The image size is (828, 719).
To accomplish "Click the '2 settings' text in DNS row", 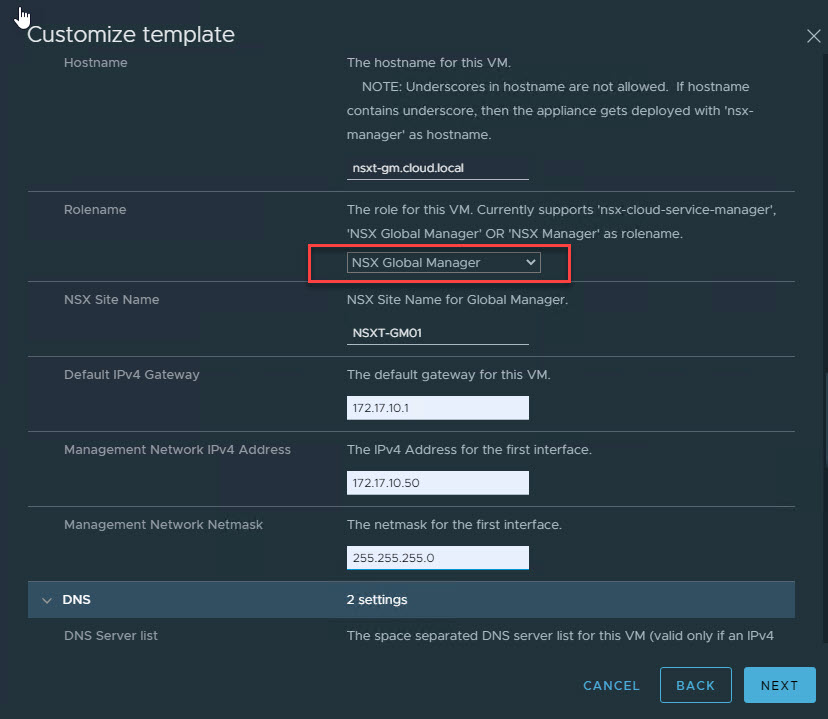I will pos(377,600).
